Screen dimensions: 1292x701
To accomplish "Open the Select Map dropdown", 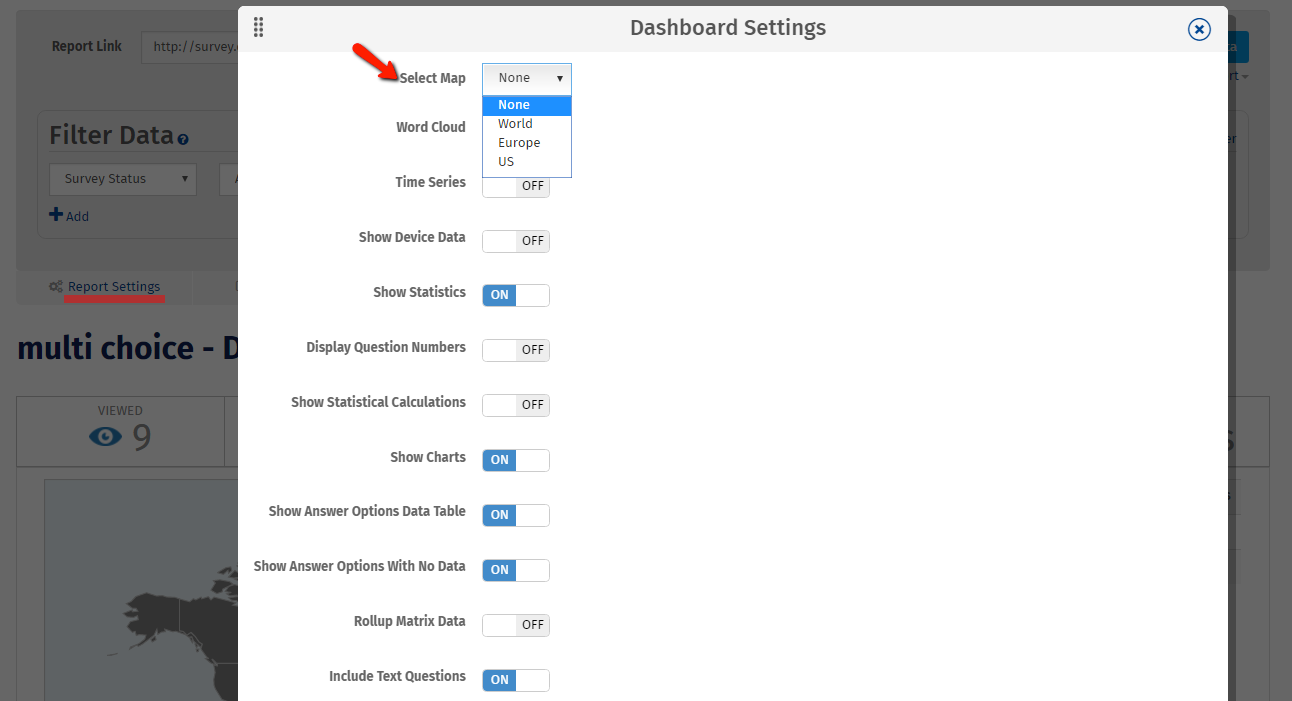I will coord(527,78).
